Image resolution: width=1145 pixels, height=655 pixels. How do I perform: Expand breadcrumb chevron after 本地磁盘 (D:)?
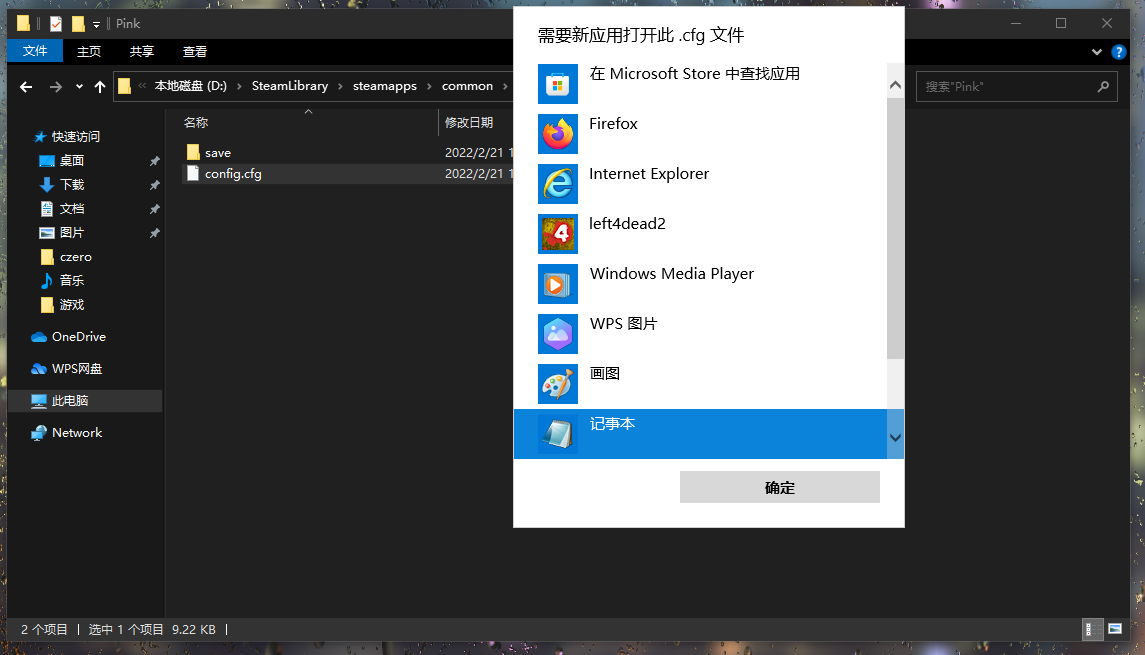pos(239,86)
